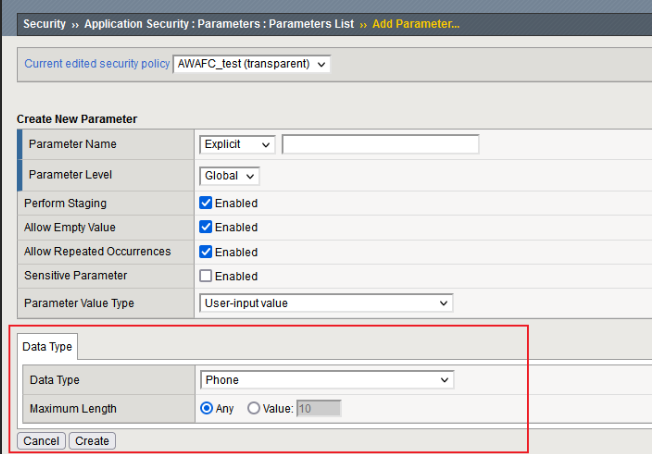Click the Maximum Length value input box
The image size is (652, 454).
pyautogui.click(x=317, y=408)
